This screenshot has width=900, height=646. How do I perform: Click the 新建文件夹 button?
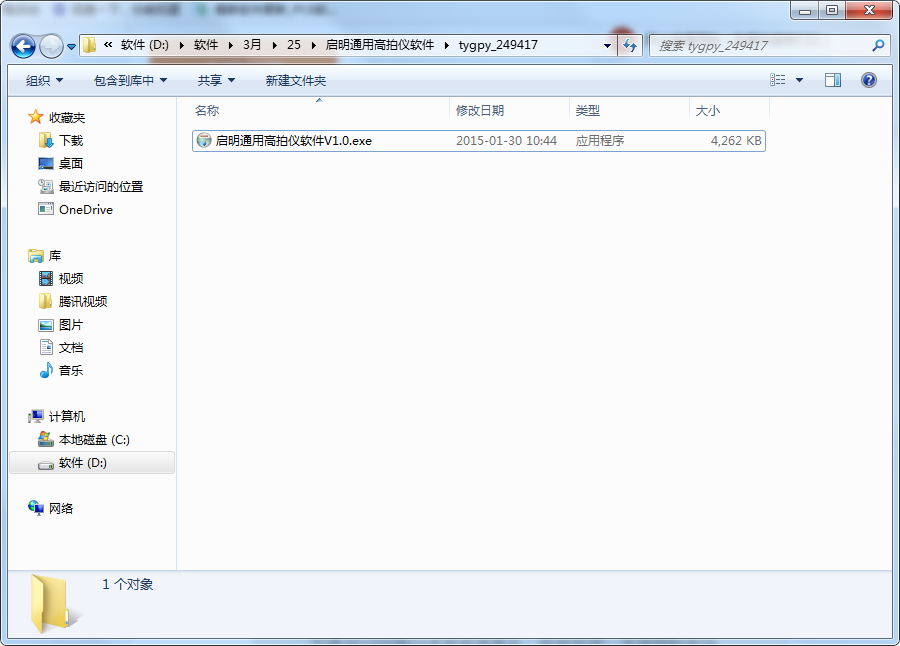click(x=295, y=80)
